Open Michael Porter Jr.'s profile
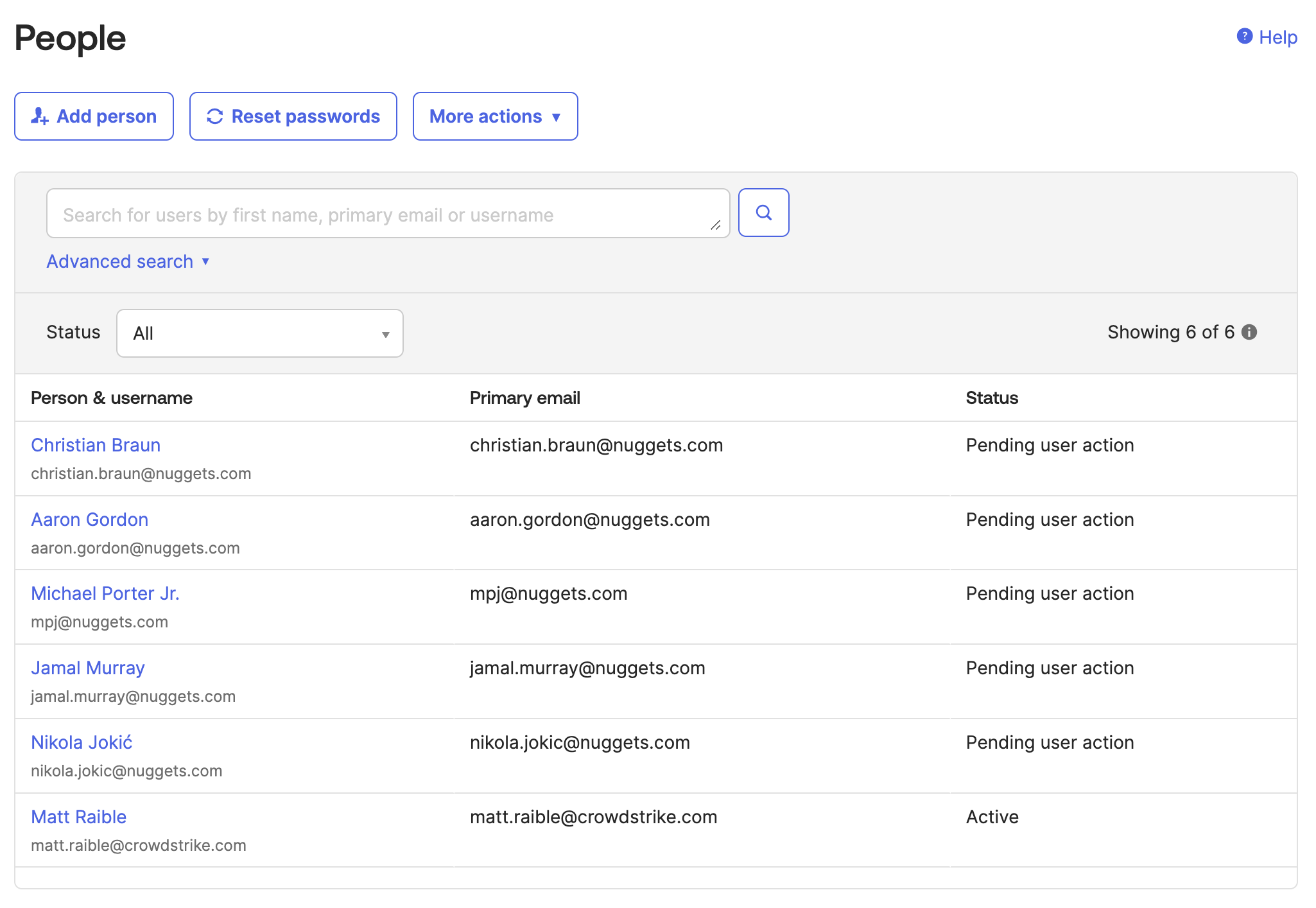 tap(105, 593)
